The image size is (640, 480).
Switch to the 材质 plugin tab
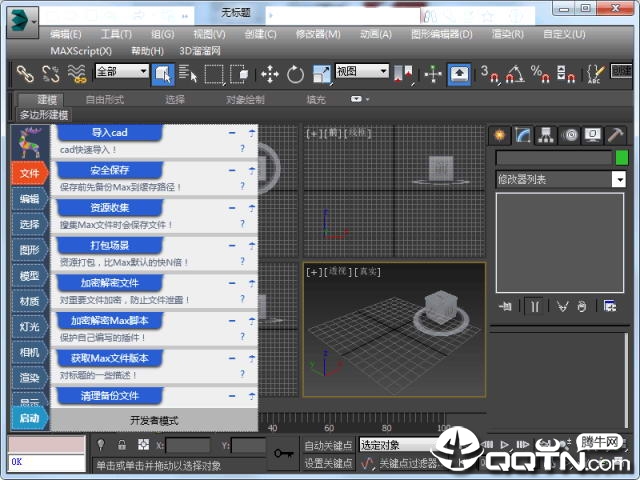click(x=29, y=301)
